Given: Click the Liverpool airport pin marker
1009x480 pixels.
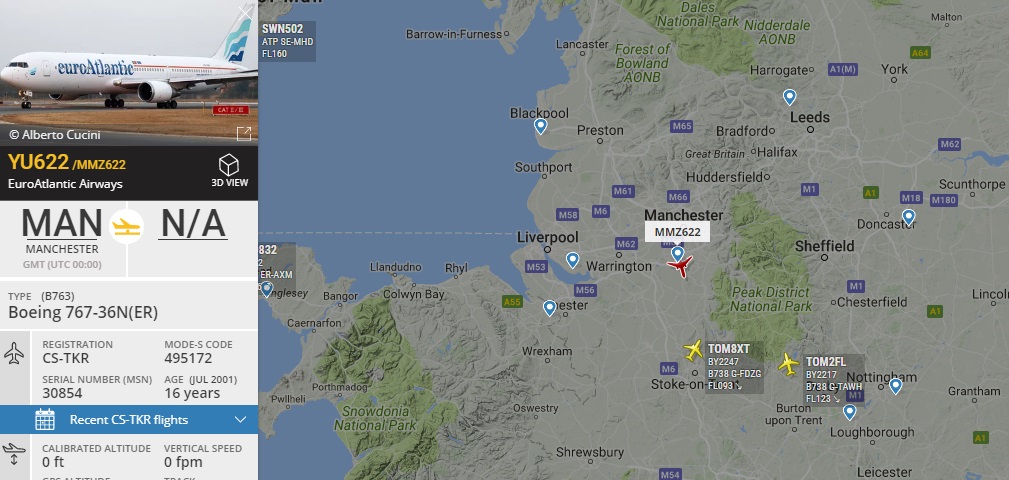Looking at the screenshot, I should [x=572, y=260].
